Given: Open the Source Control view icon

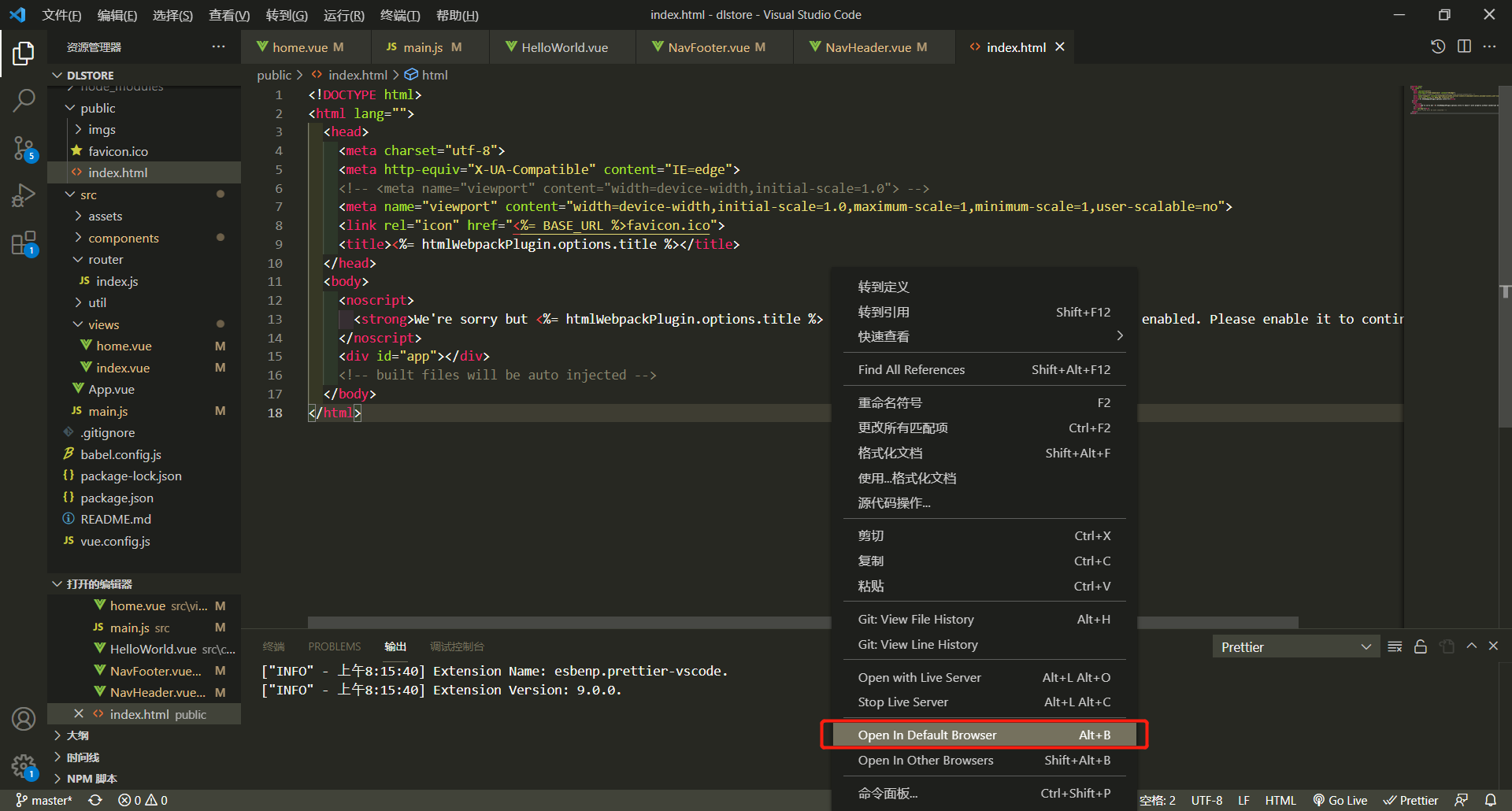Looking at the screenshot, I should [x=24, y=148].
